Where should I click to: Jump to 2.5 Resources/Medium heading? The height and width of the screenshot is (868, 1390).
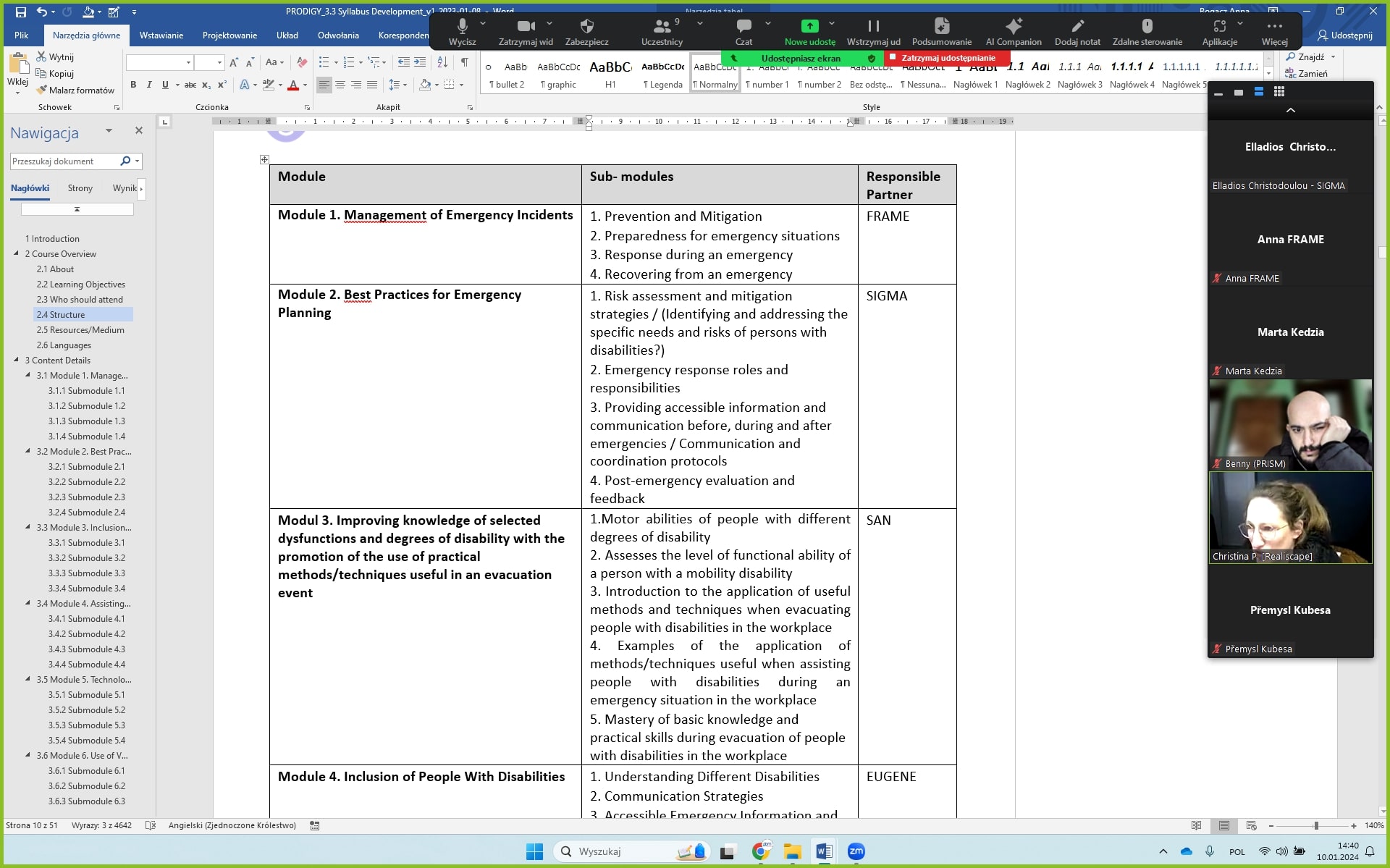(80, 329)
